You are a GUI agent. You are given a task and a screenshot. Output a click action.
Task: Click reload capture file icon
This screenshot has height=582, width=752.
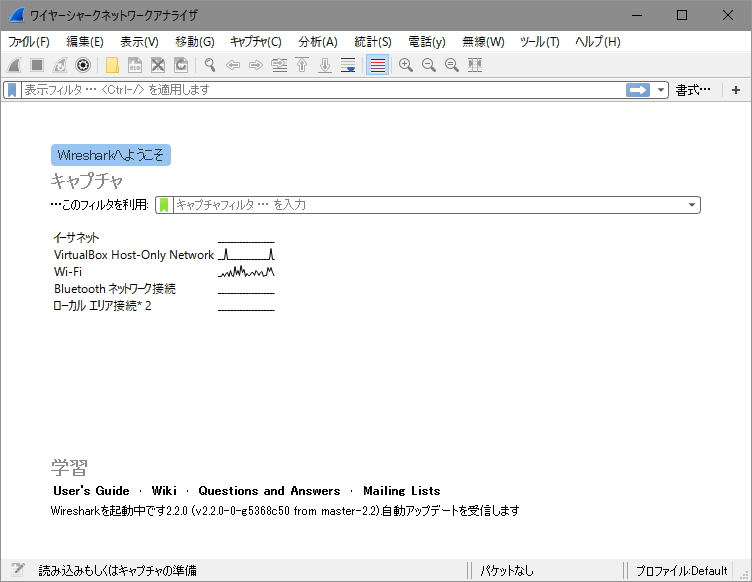[x=181, y=65]
